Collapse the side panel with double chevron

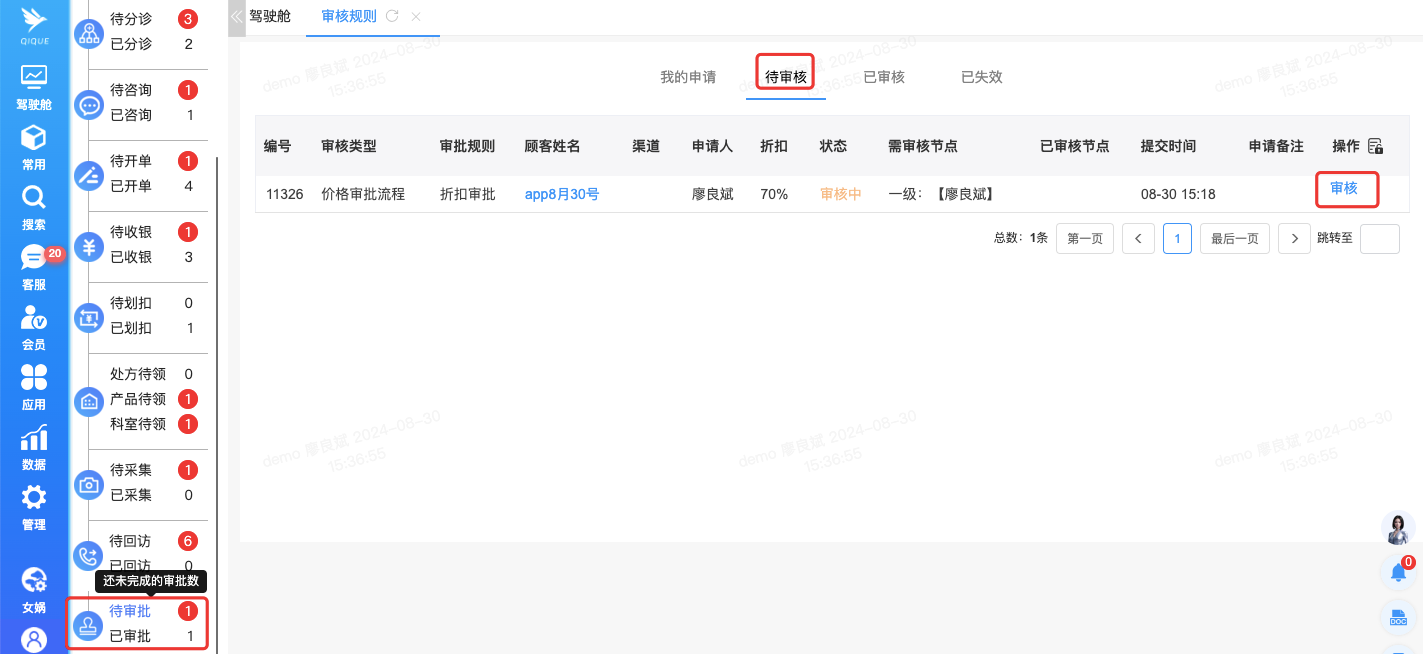[x=236, y=16]
